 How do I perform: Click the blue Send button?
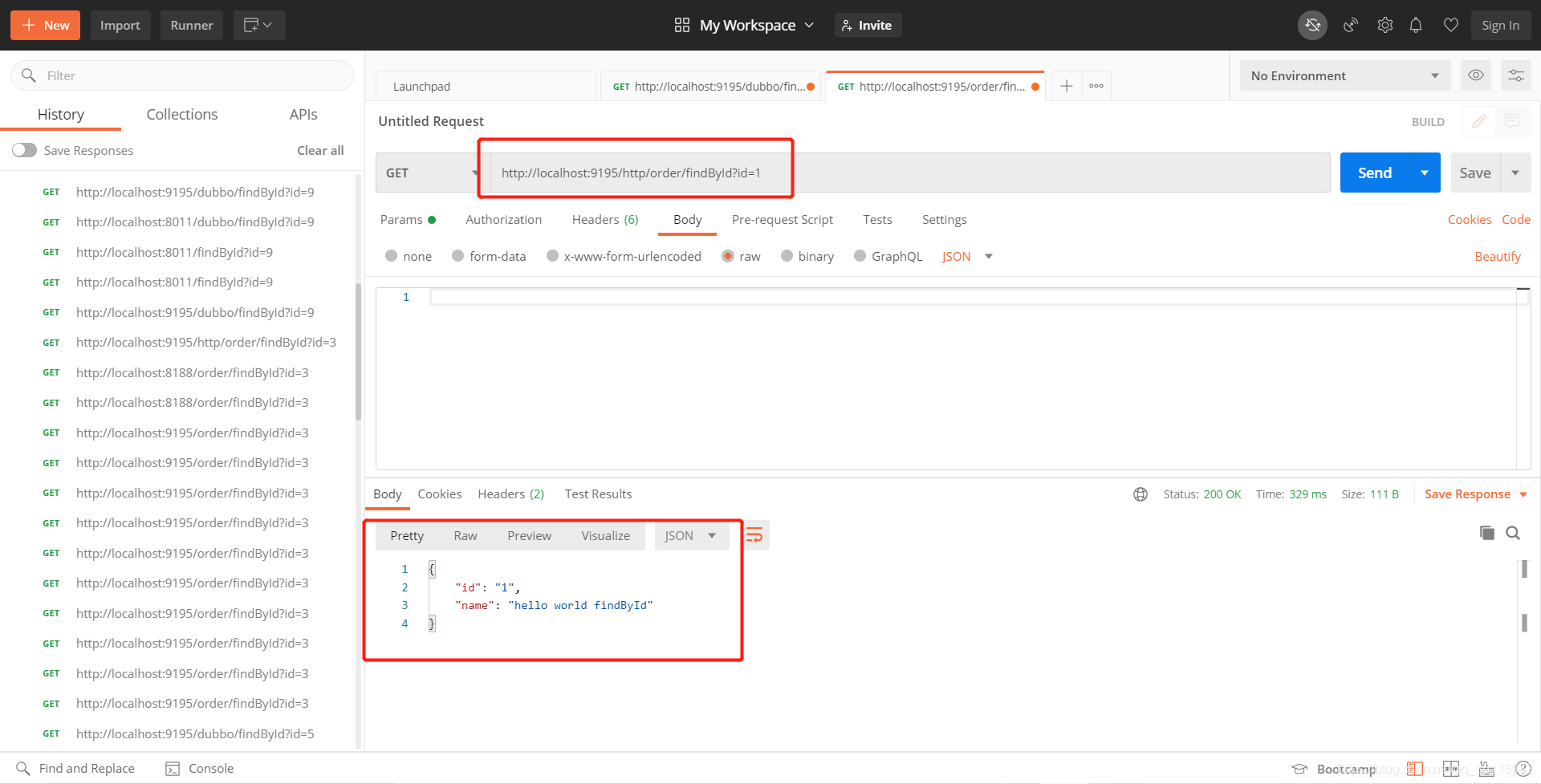tap(1374, 173)
